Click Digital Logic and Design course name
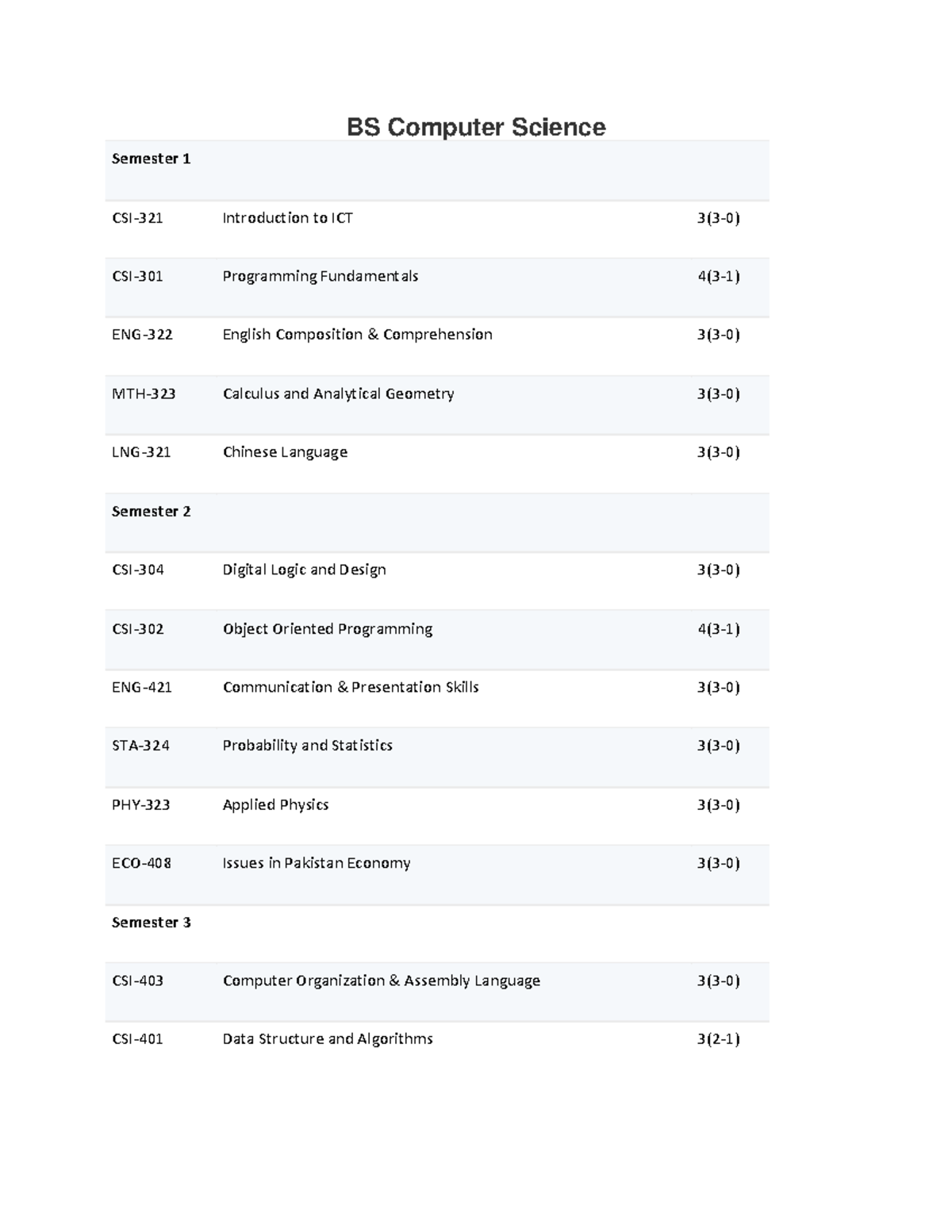952x1232 pixels. (304, 570)
